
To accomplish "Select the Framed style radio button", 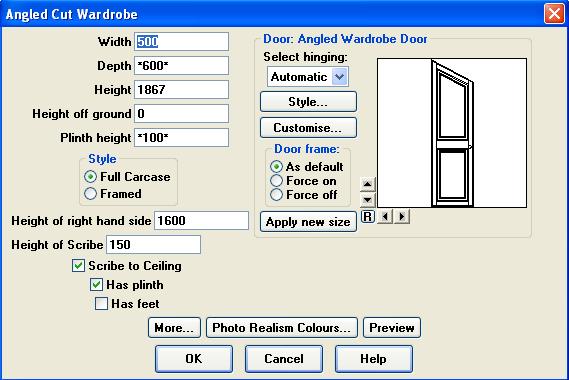I will (x=90, y=194).
